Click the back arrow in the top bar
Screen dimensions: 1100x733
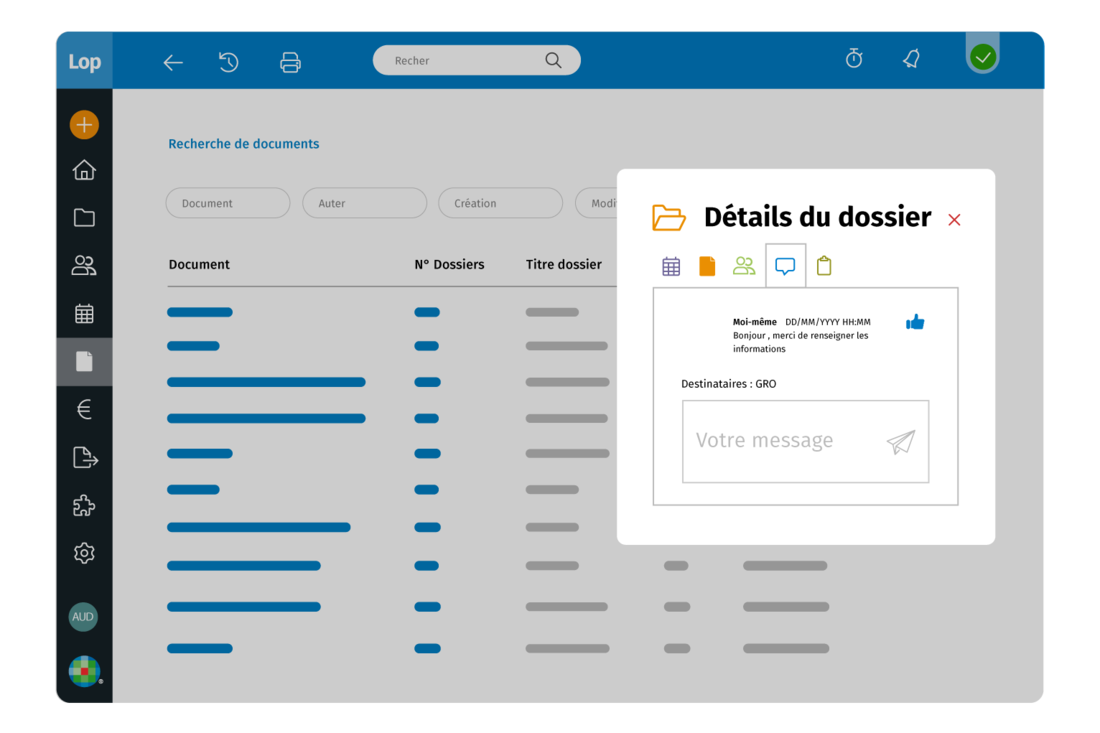coord(173,62)
